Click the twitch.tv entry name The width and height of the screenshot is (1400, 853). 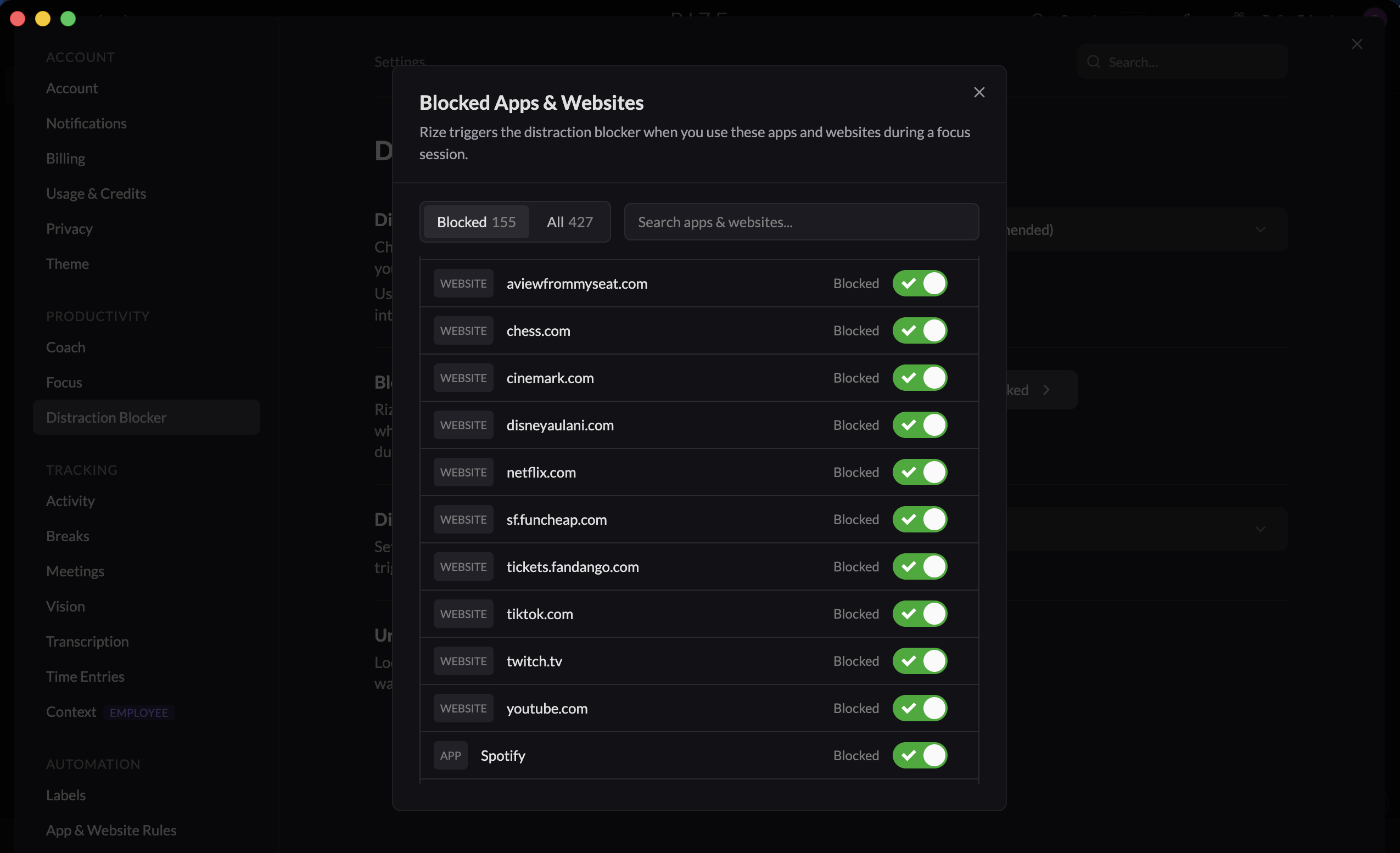point(534,660)
